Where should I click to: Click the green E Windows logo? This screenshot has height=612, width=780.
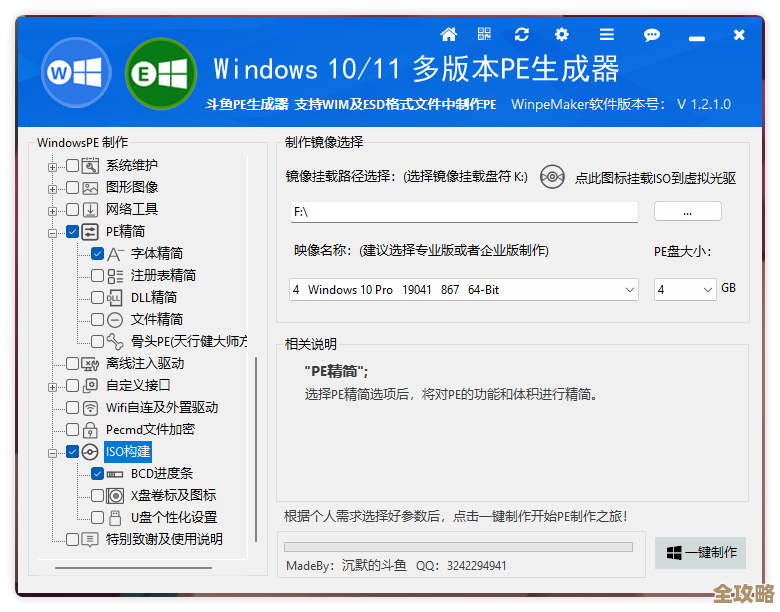161,74
